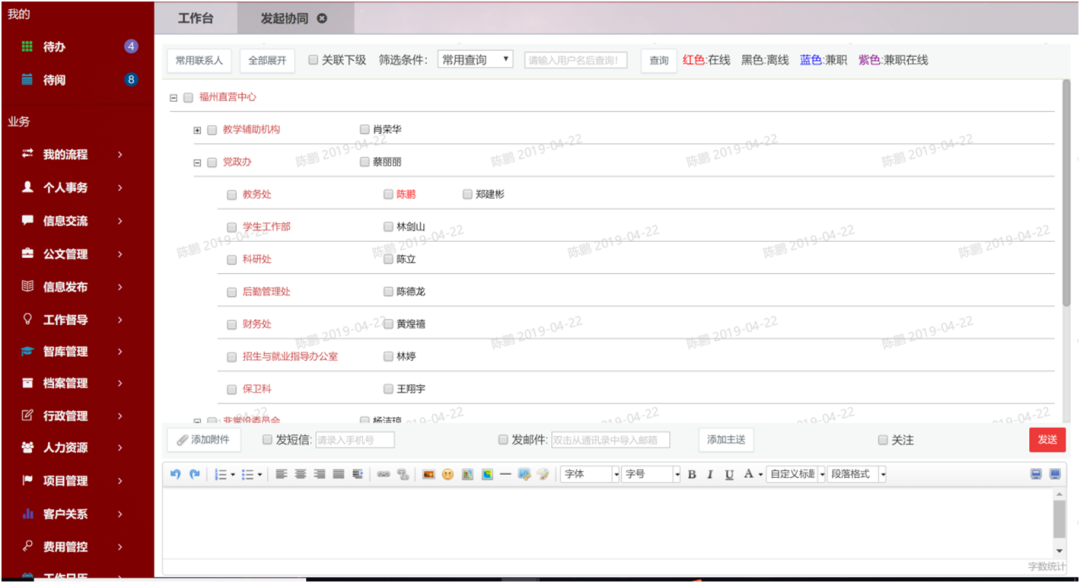Toggle the 关注 checkbox
This screenshot has width=1080, height=583.
tap(882, 440)
